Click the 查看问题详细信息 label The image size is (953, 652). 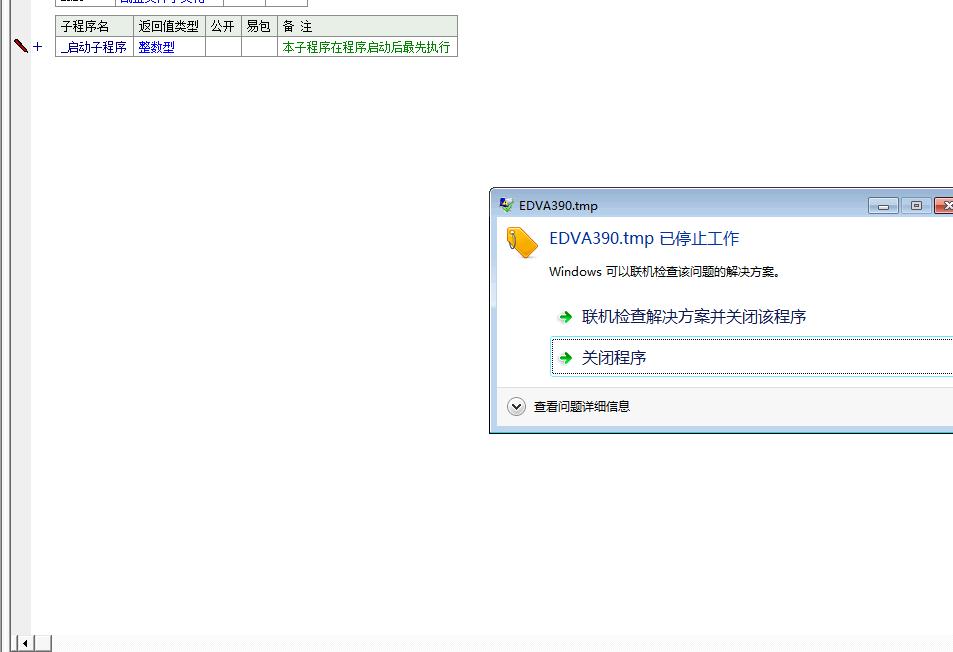(582, 407)
